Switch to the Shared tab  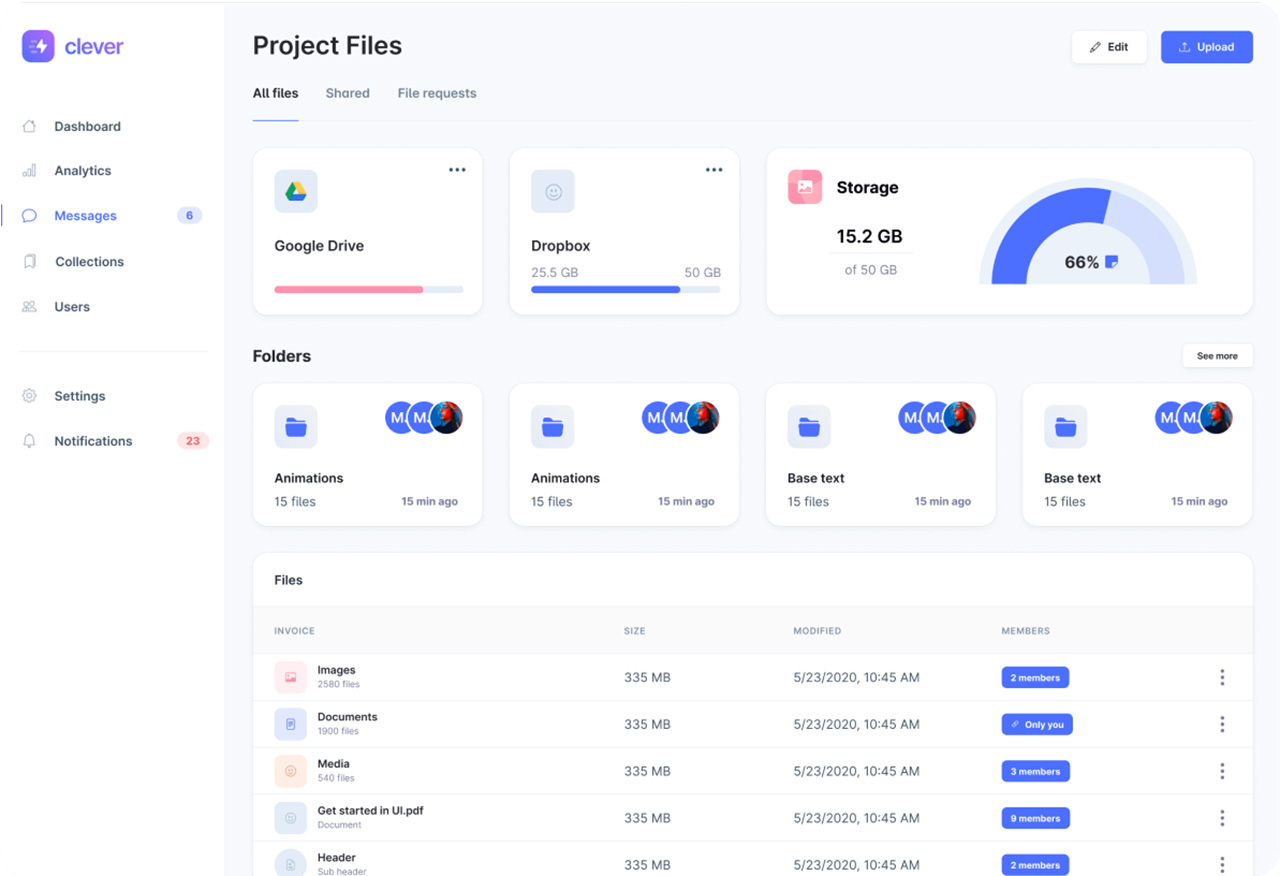pos(347,93)
